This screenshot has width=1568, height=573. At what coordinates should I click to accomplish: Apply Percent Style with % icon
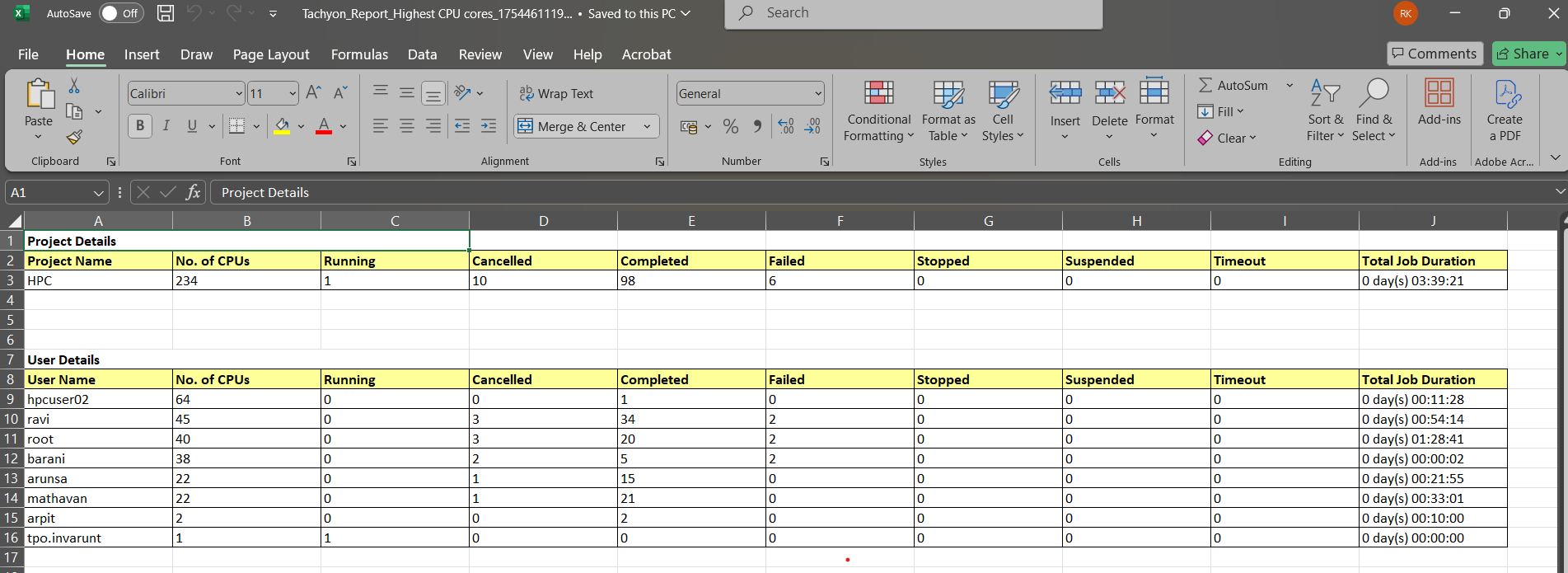coord(731,126)
